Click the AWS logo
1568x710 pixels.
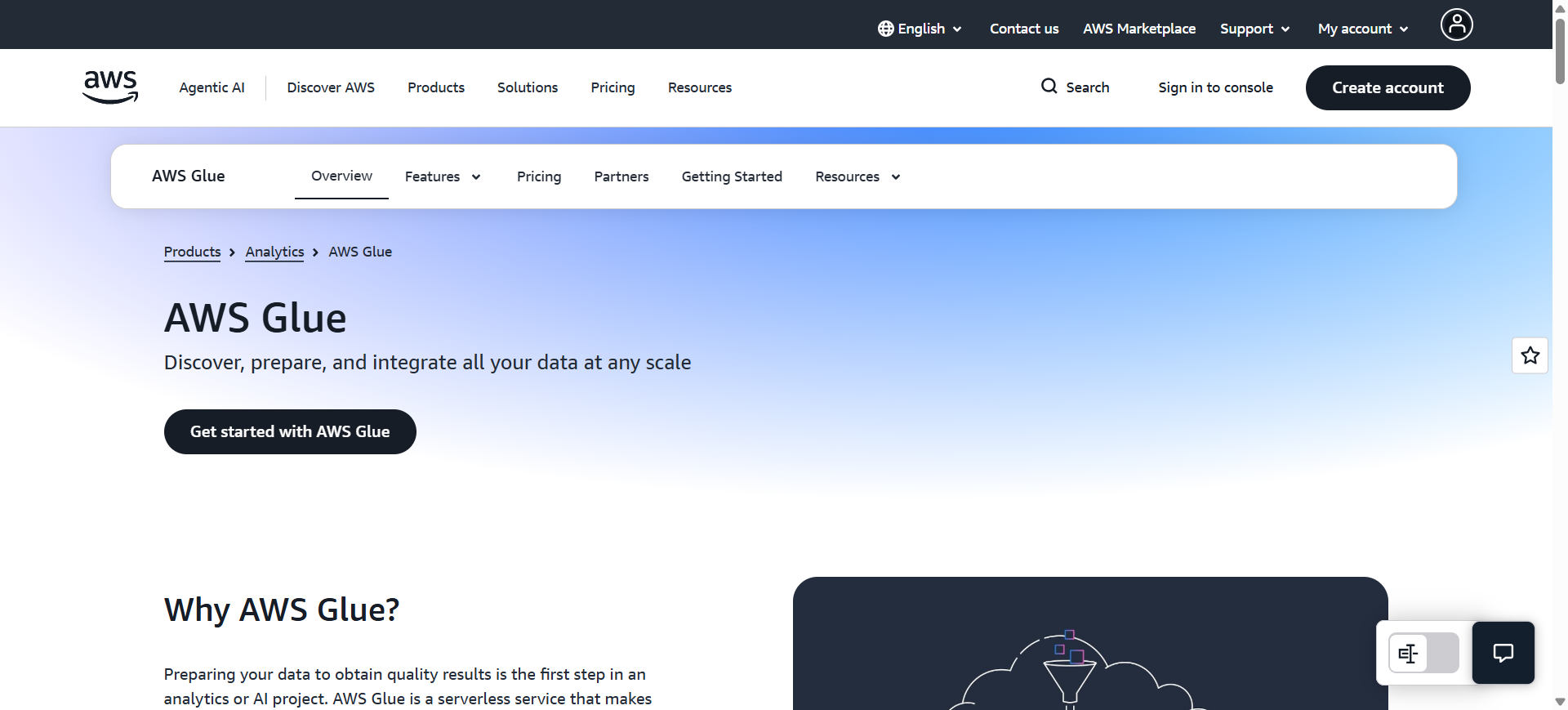coord(110,87)
